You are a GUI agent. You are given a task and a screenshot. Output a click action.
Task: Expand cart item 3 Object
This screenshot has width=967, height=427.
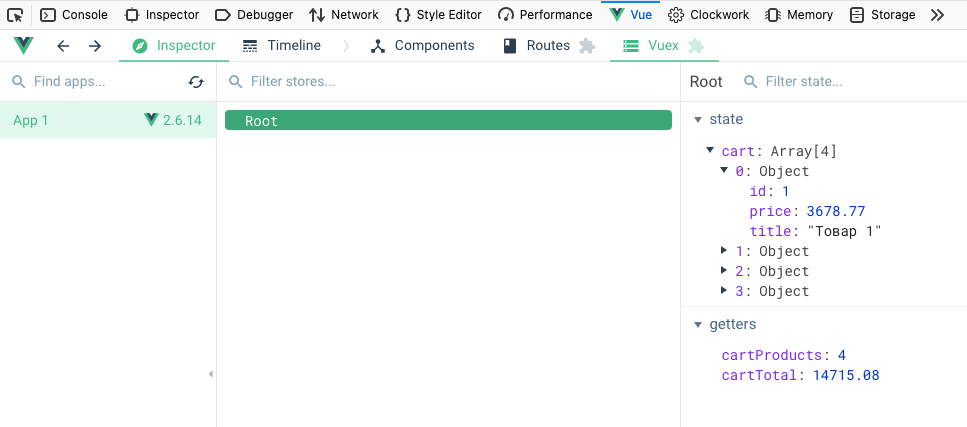pos(724,290)
